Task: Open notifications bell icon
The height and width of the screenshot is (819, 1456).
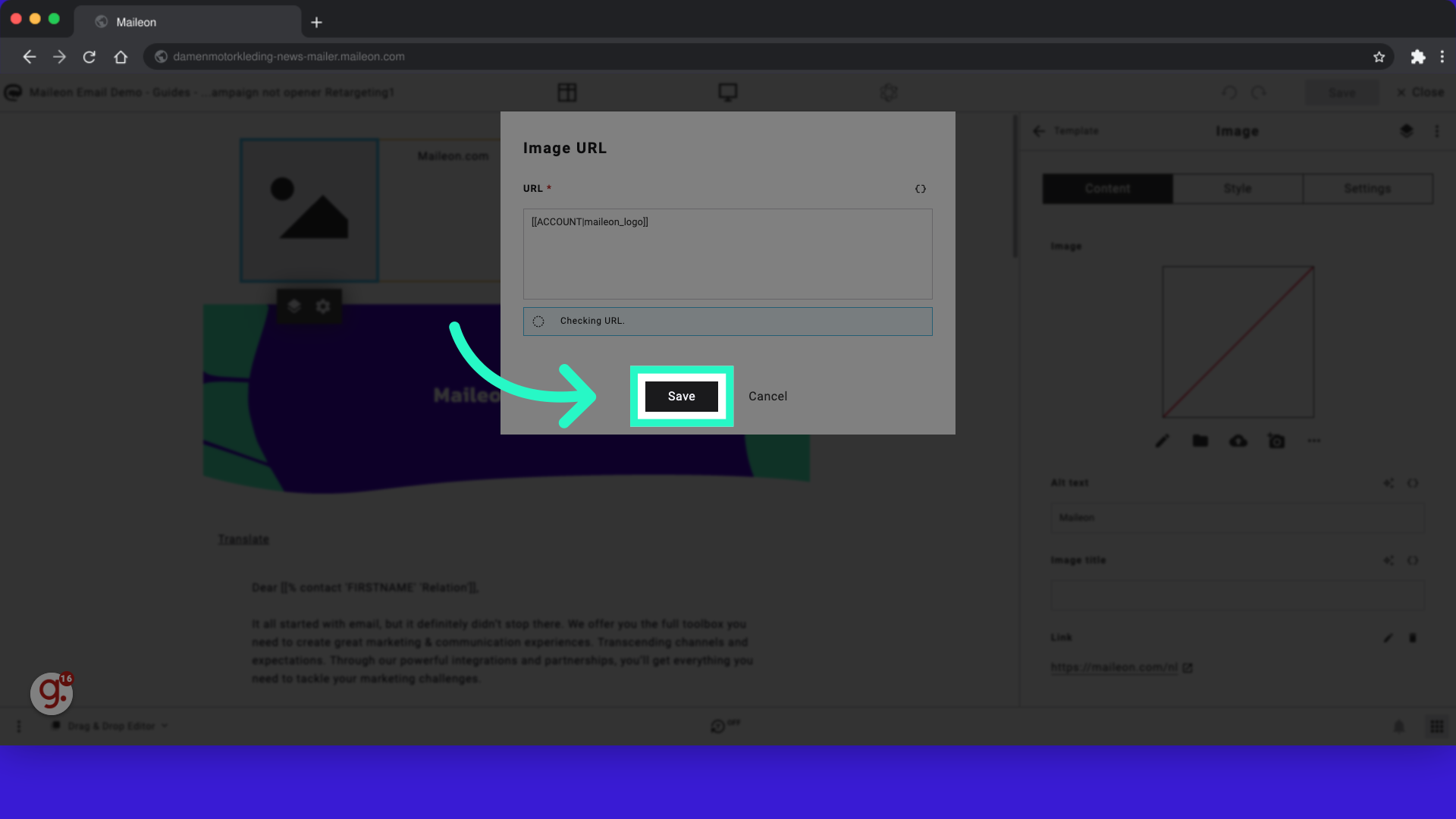Action: [x=1399, y=726]
